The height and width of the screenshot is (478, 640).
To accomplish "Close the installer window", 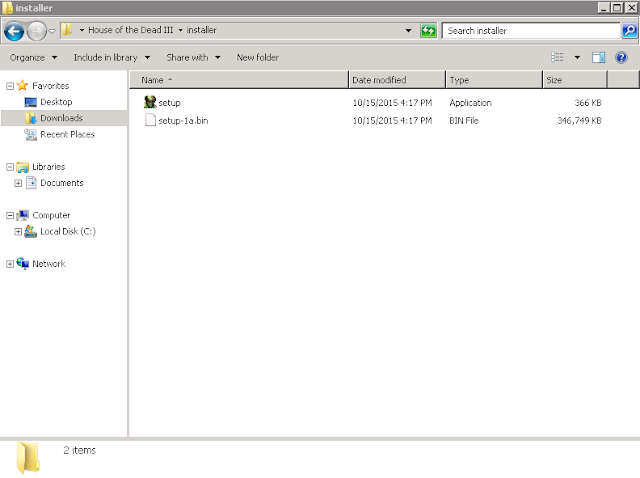I will pos(631,8).
